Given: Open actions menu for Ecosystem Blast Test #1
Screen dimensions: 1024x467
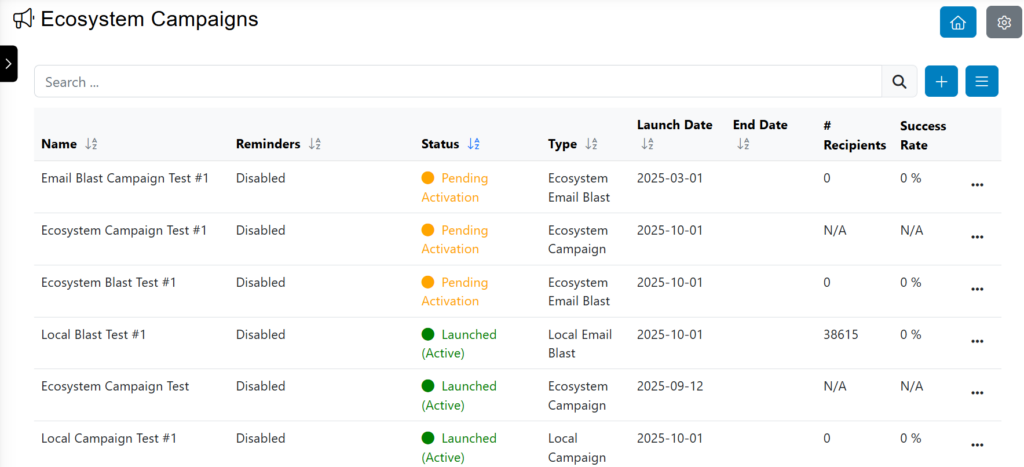Looking at the screenshot, I should (977, 289).
